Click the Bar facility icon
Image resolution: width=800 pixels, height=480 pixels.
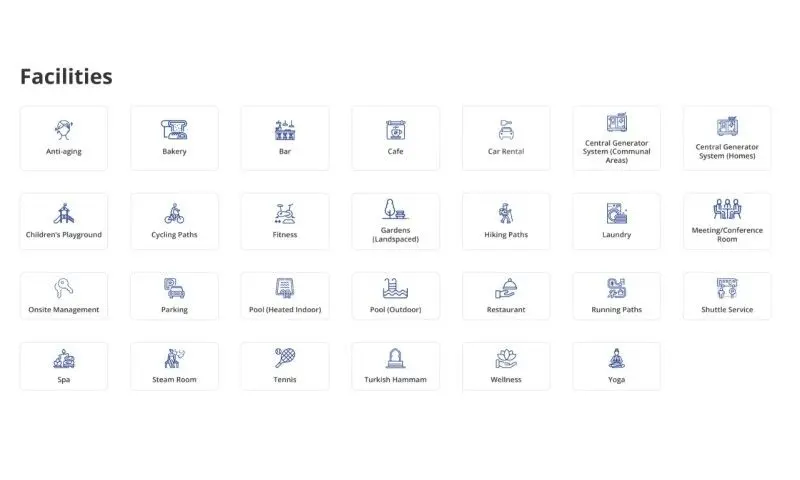[285, 130]
